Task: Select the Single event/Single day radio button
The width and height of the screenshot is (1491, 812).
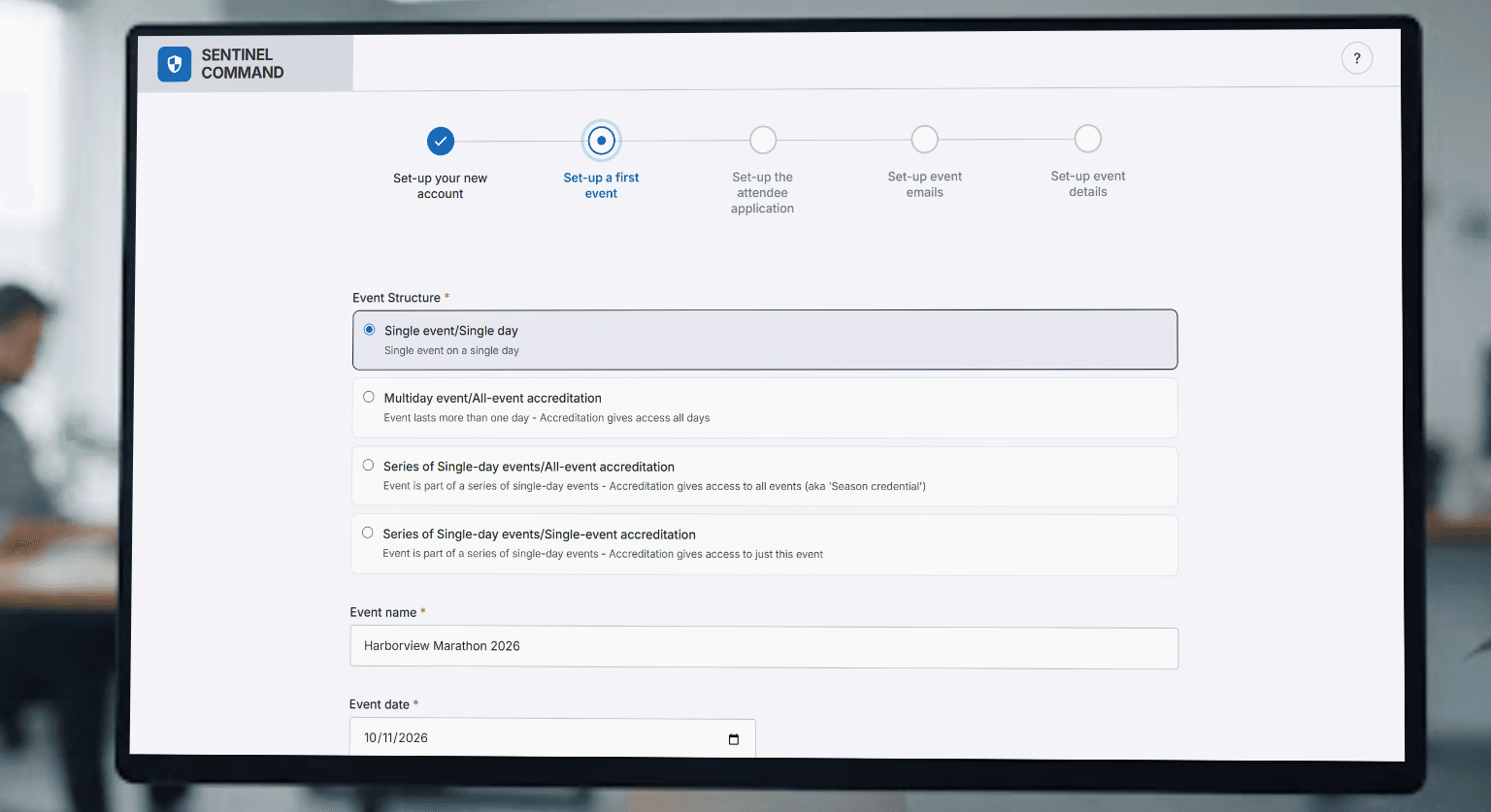Action: coord(369,330)
